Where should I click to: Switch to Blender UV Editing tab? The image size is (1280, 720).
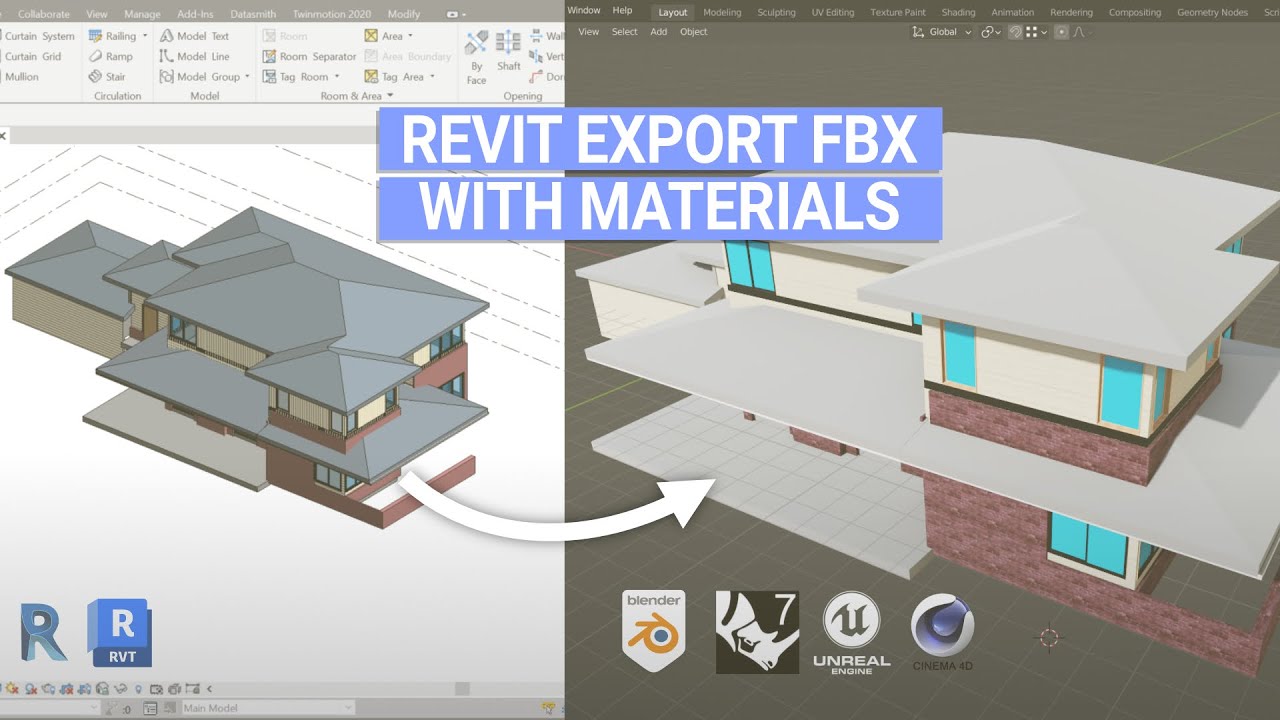833,12
